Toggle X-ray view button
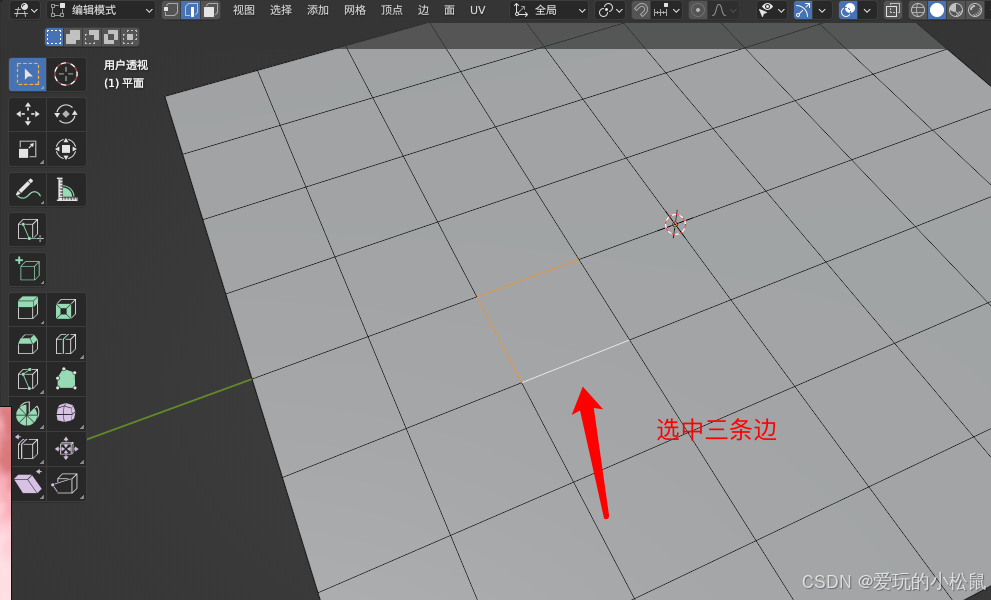 pos(892,10)
